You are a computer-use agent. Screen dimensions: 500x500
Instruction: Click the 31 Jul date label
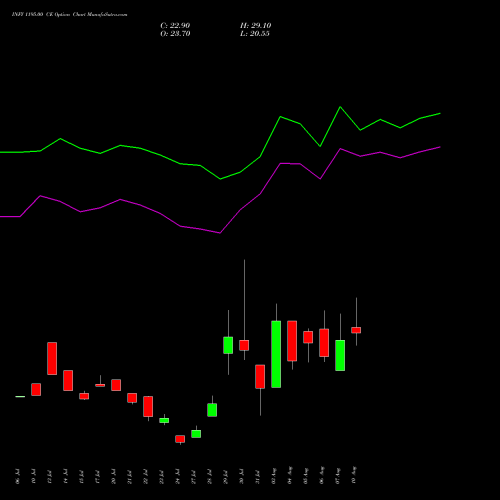pyautogui.click(x=257, y=476)
